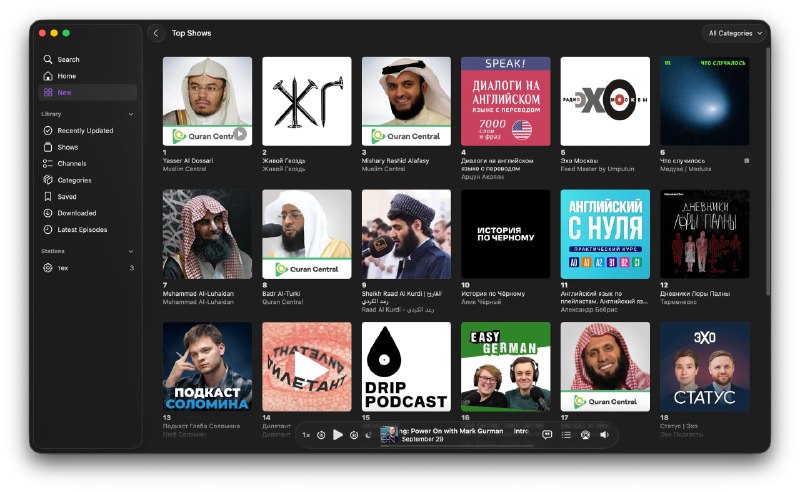Click the Top Shows heading
800x492 pixels.
[191, 33]
